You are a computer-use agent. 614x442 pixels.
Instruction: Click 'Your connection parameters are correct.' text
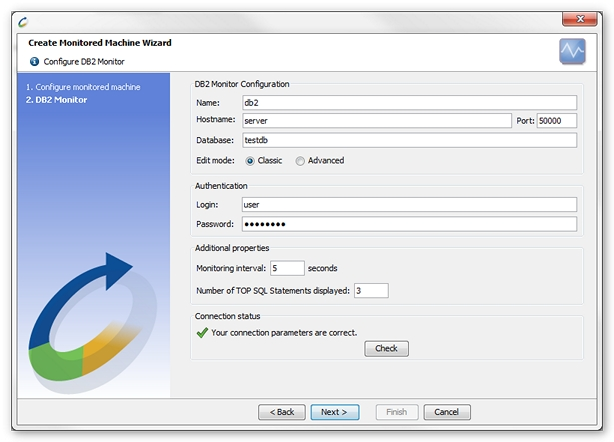(x=284, y=333)
